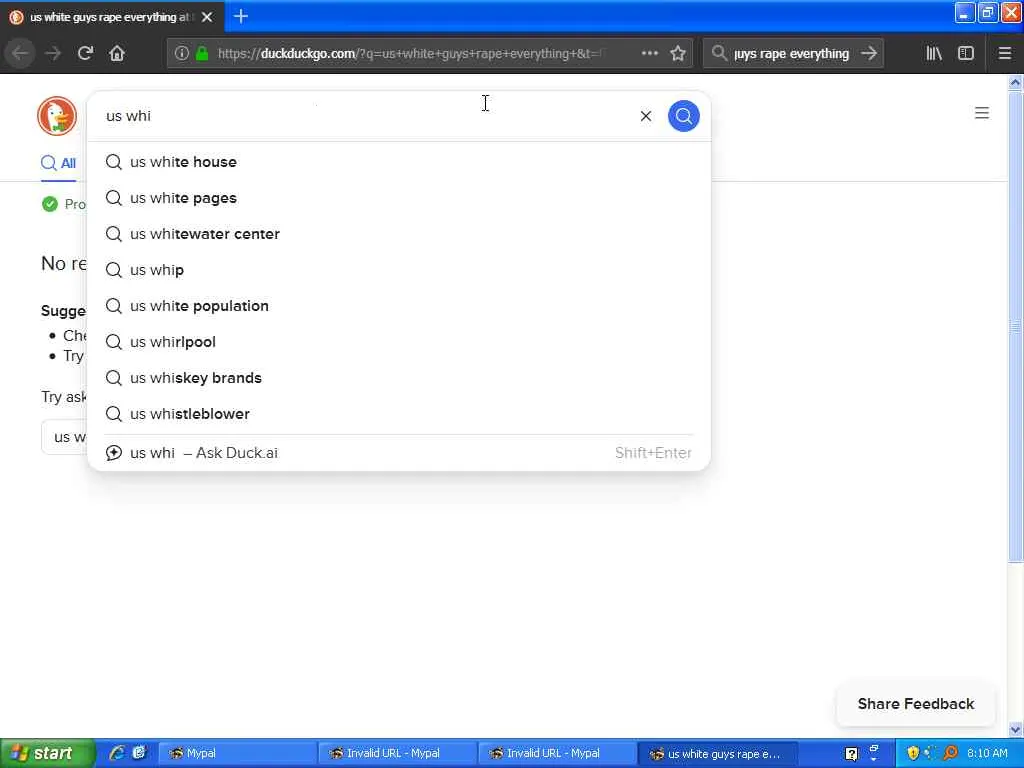Select suggestion us whirlpool

click(x=398, y=341)
